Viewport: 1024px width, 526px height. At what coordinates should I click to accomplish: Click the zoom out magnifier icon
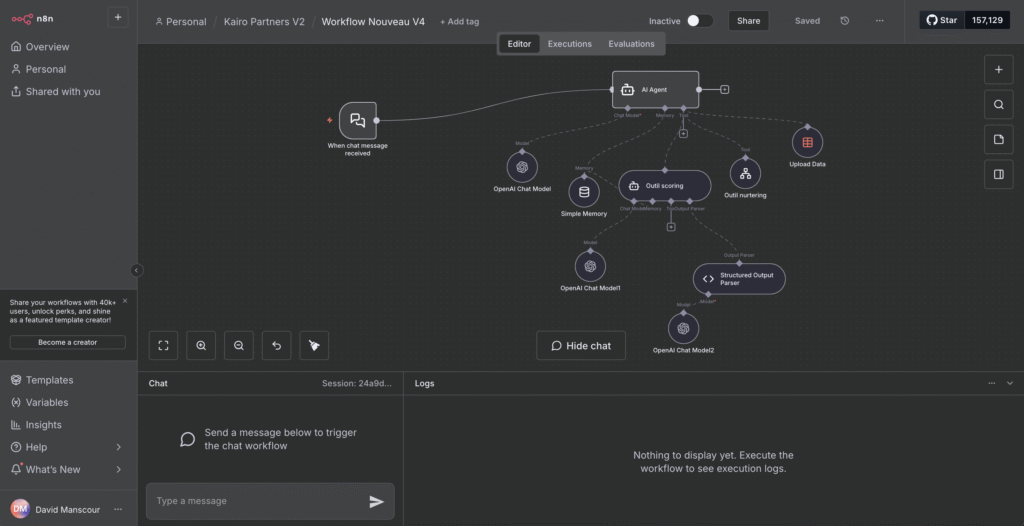pyautogui.click(x=239, y=345)
